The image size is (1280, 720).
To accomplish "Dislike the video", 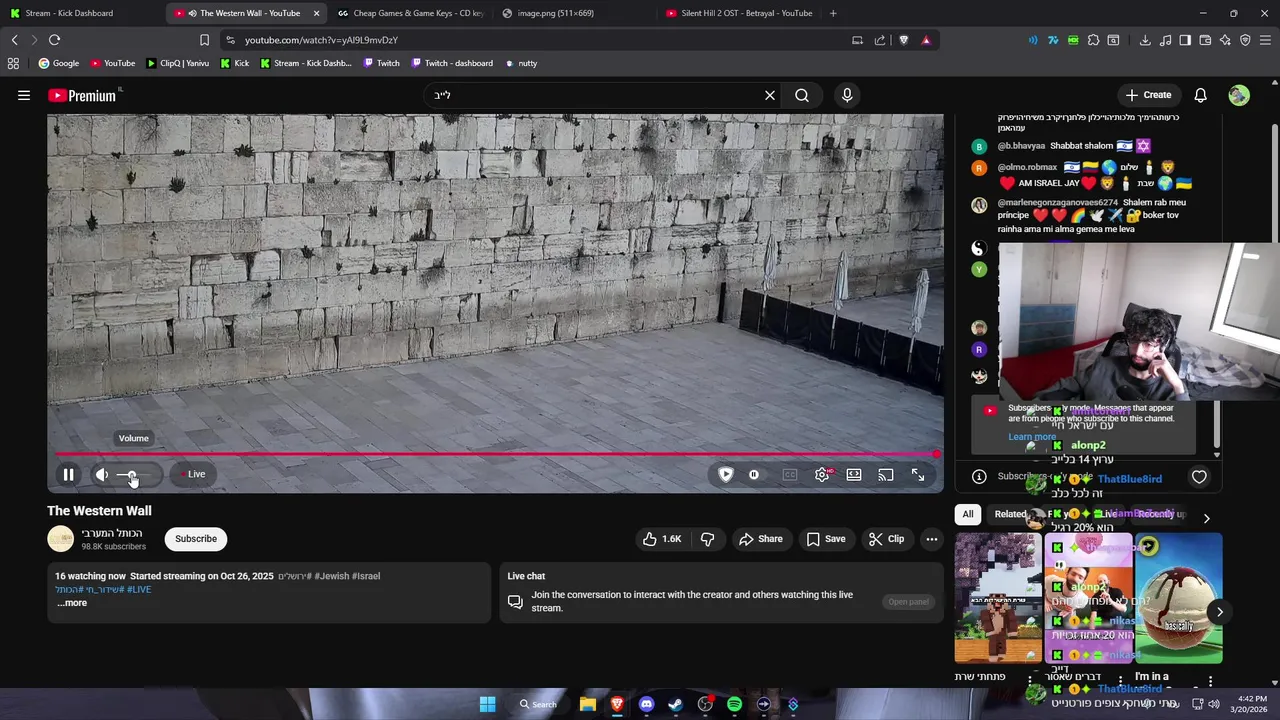I will (707, 539).
